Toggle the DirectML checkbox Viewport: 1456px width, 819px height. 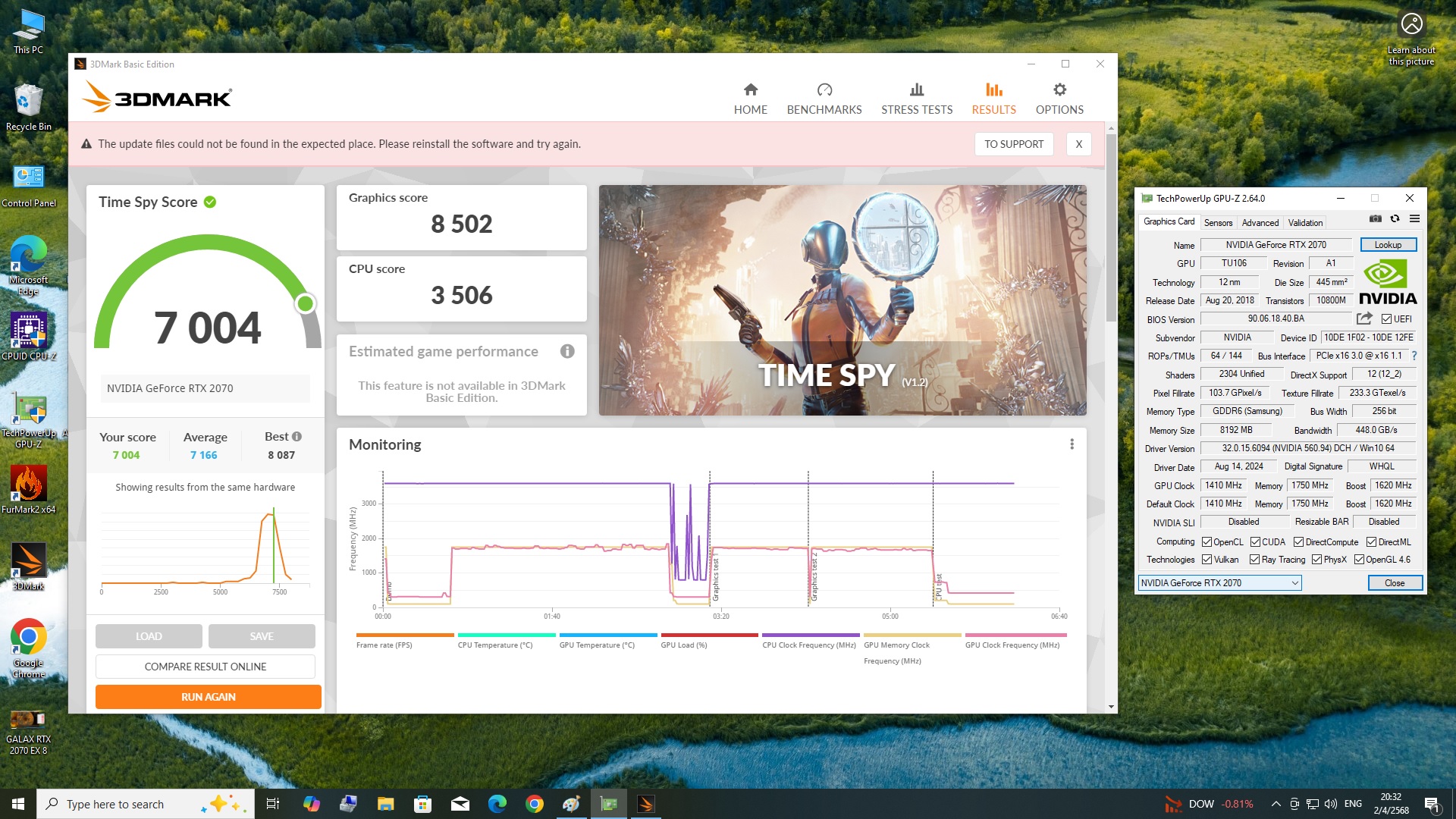[1371, 542]
